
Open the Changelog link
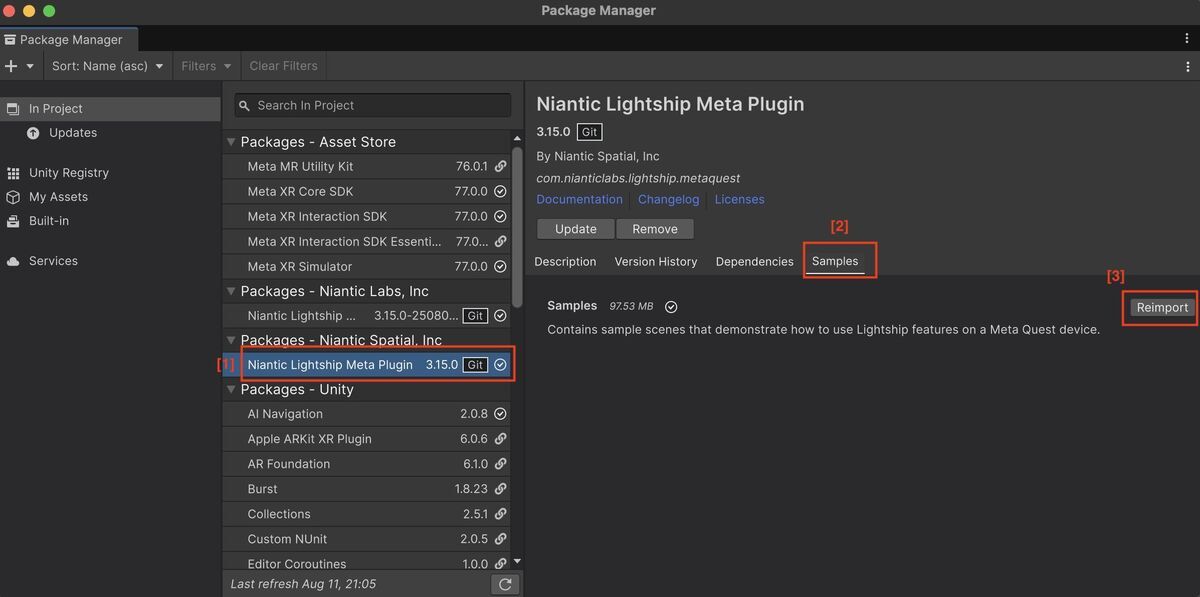point(669,199)
